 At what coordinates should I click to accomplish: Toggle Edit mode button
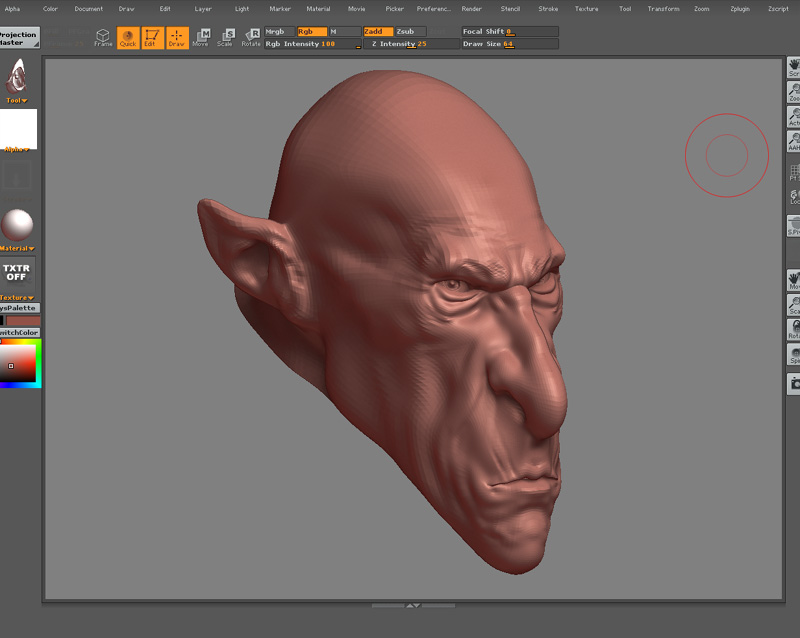point(152,38)
